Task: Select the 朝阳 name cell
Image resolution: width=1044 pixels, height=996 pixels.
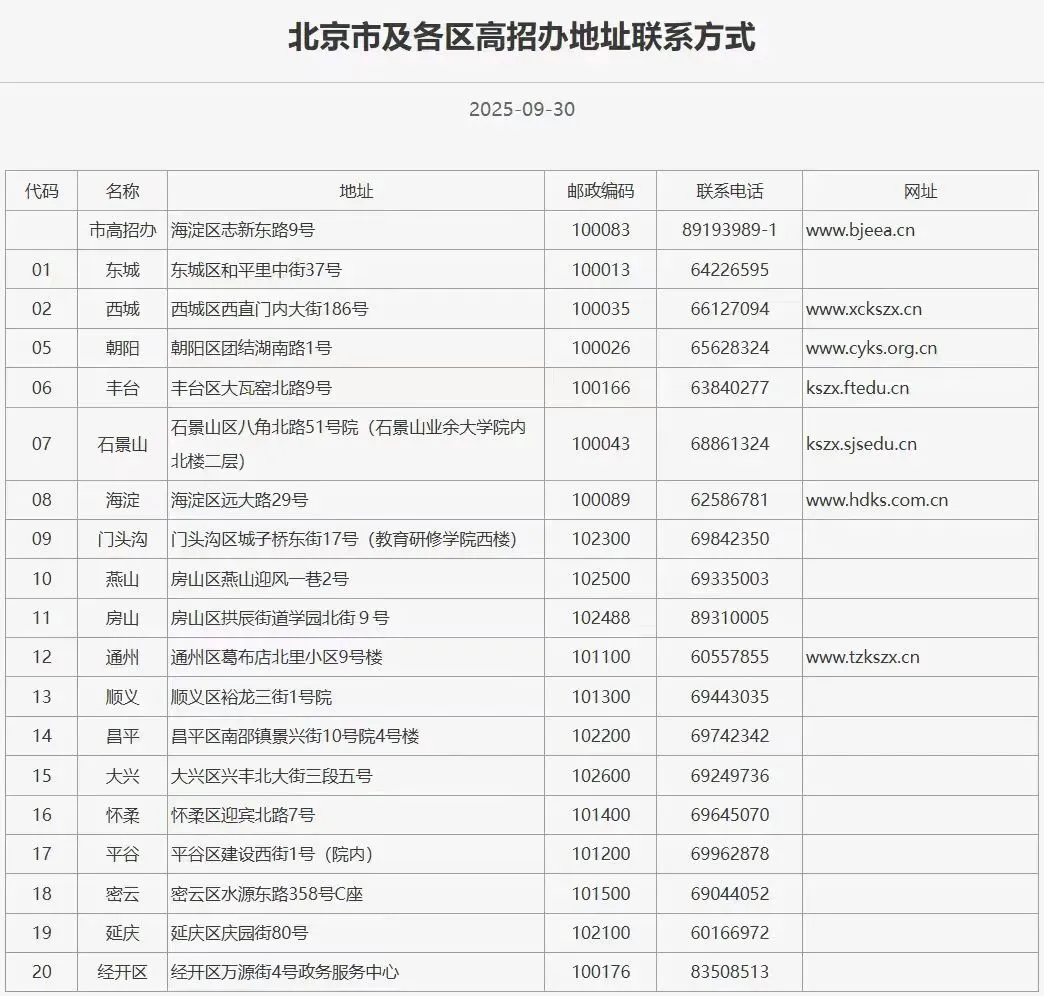Action: [x=123, y=348]
